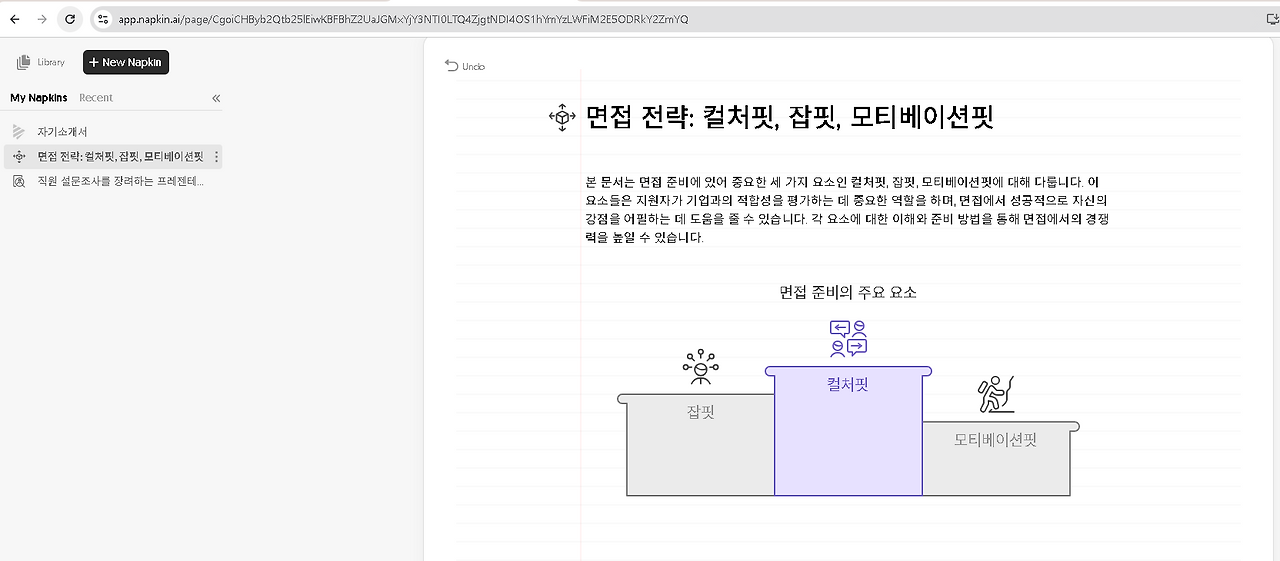Click the intro paragraph starting 본 문서는
Image resolution: width=1280 pixels, height=561 pixels.
click(847, 210)
